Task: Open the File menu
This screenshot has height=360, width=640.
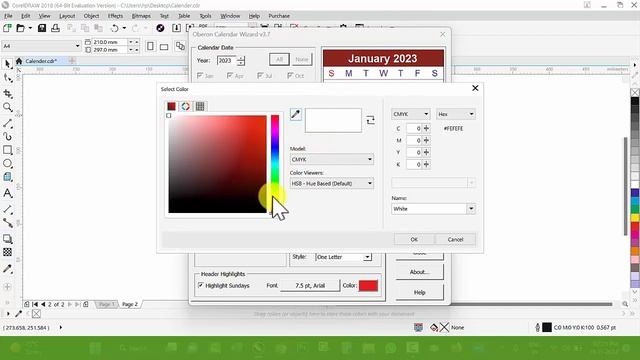Action: coord(8,16)
